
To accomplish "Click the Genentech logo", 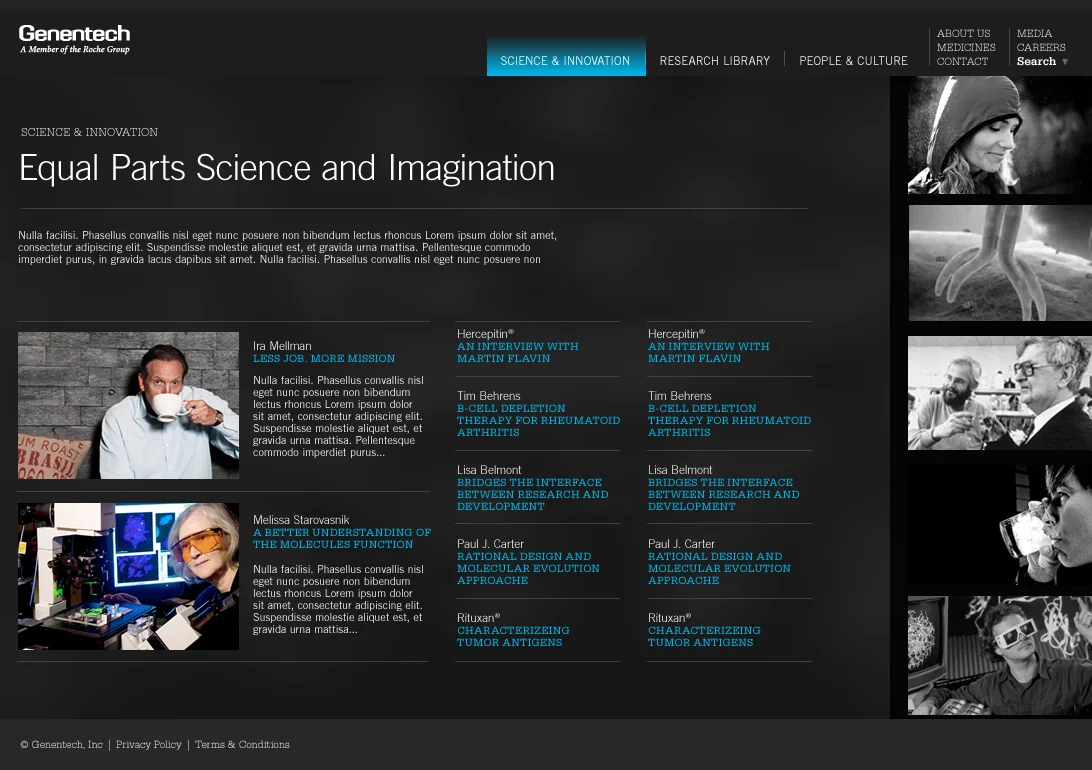I will [75, 39].
